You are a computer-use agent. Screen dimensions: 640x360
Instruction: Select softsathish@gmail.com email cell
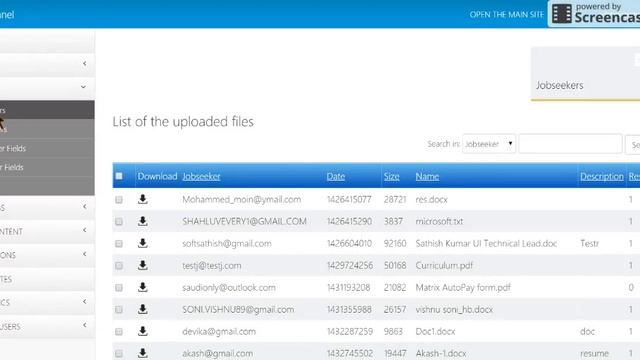227,243
